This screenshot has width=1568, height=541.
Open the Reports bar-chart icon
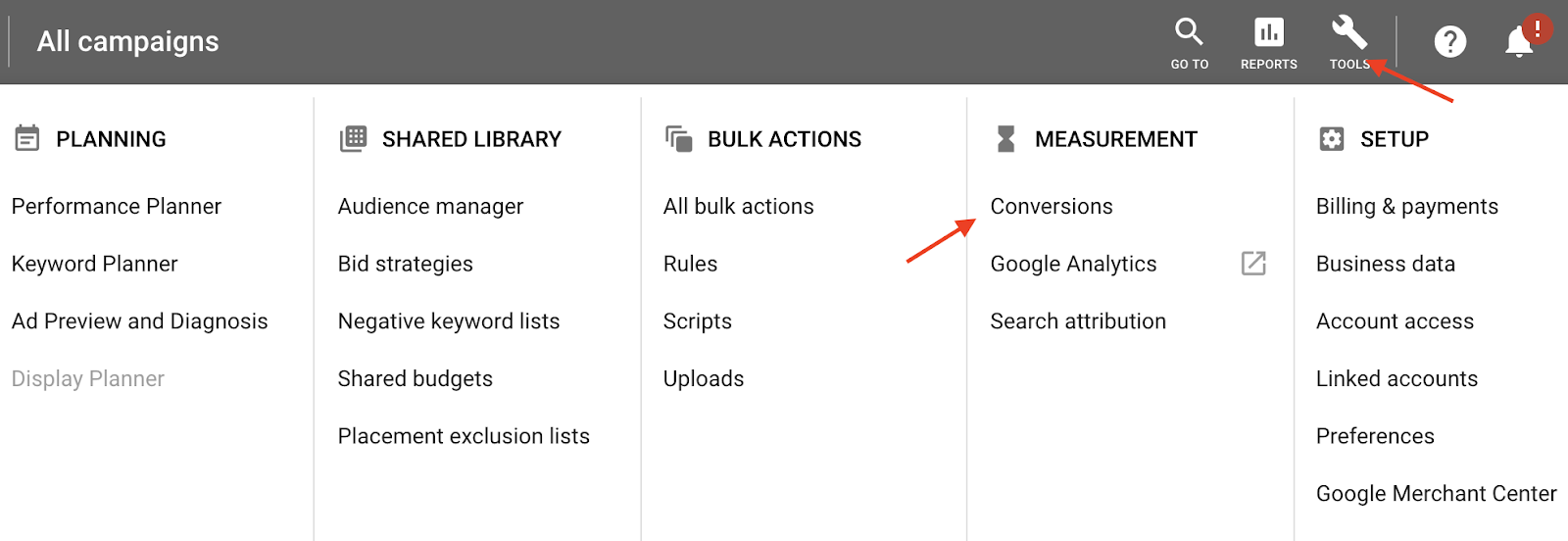(1269, 32)
